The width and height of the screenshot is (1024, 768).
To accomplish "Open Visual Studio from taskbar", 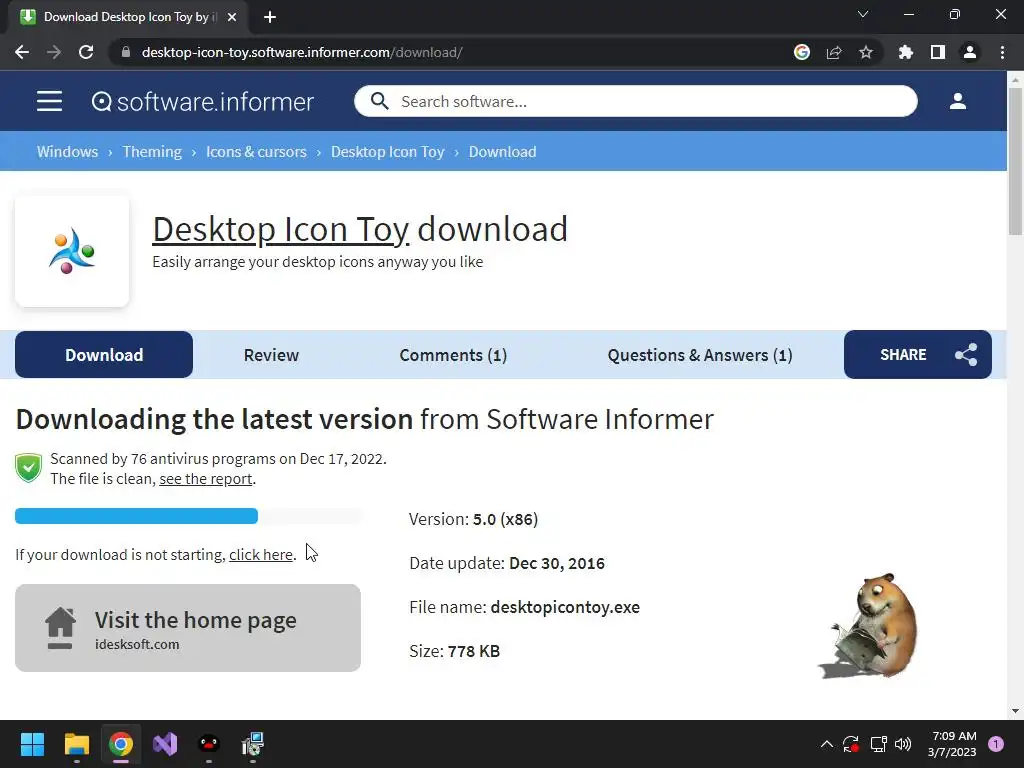I will [165, 744].
